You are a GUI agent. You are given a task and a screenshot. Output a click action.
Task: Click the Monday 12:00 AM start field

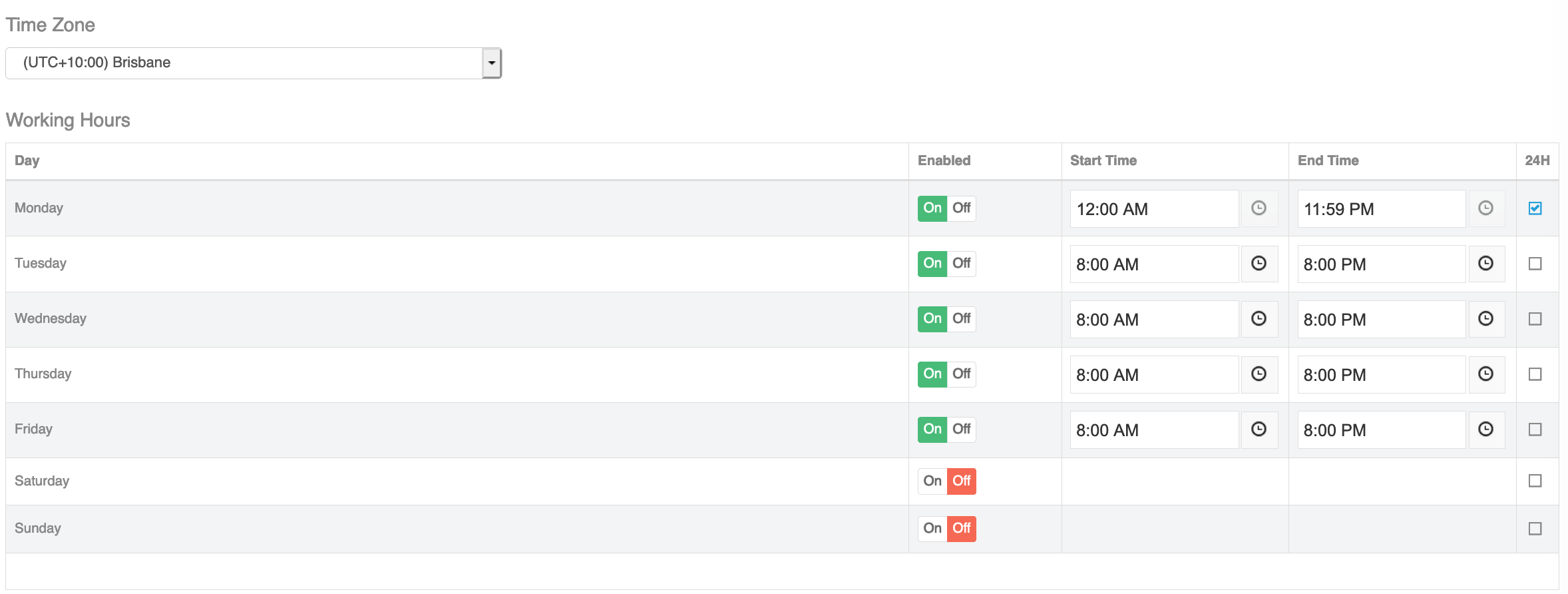coord(1154,208)
